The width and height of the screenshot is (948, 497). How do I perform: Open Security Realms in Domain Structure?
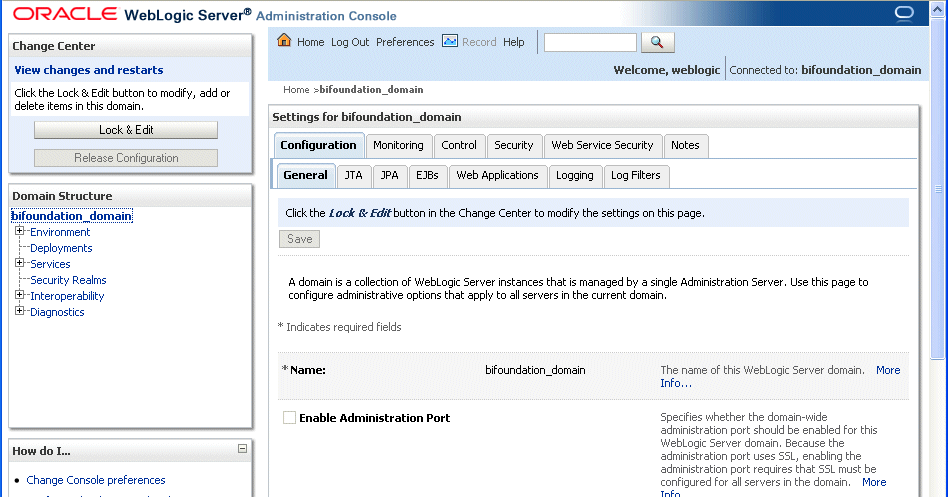[68, 280]
